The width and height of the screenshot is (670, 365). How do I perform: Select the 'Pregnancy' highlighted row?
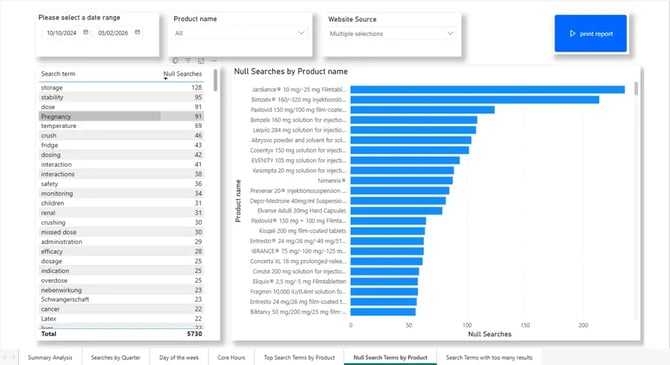[x=121, y=116]
